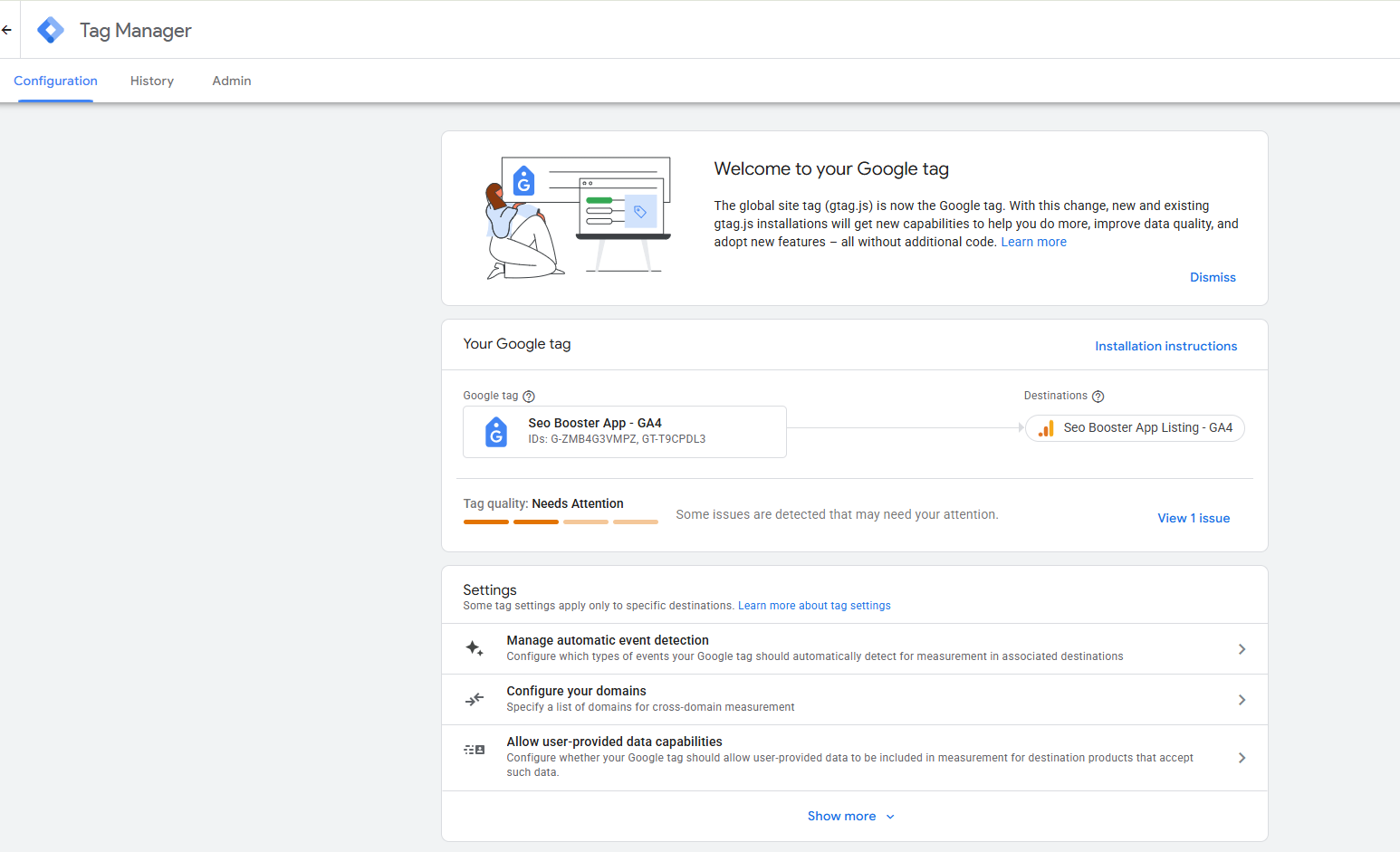Screen dimensions: 1400x852
Task: Click the arrows icon for Configure your domains
Action: (x=475, y=699)
